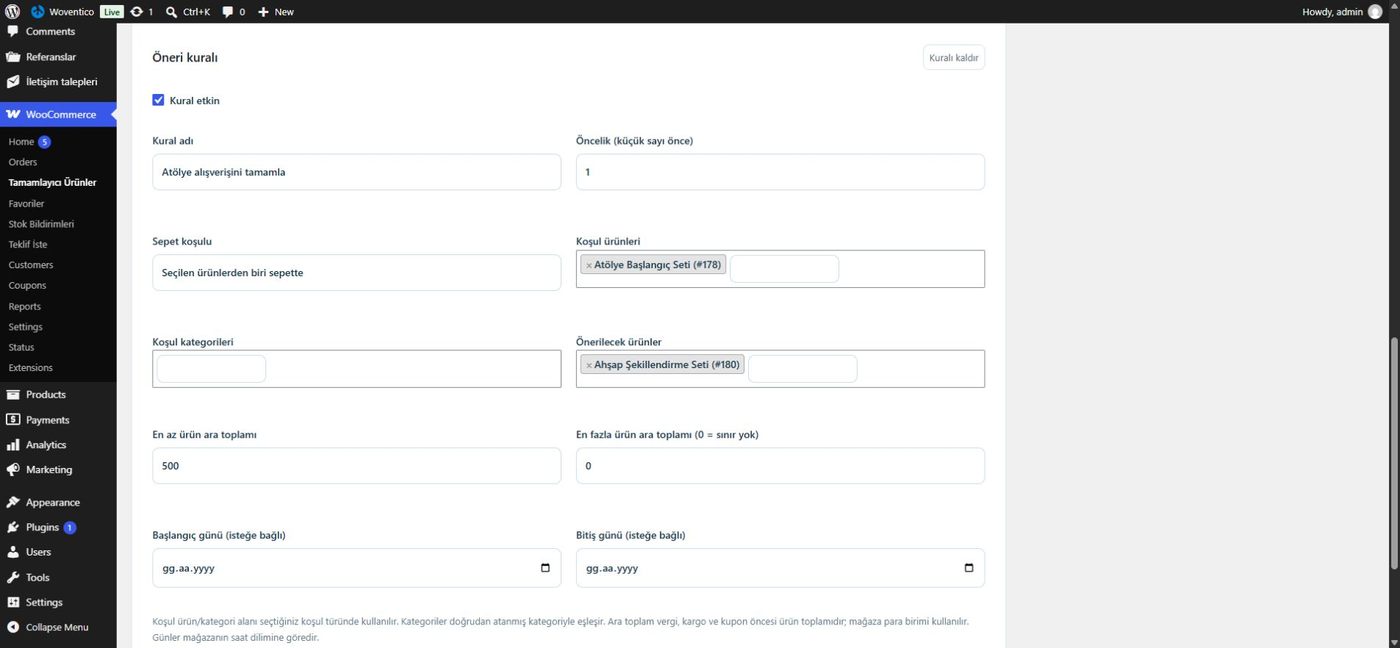1400x648 pixels.
Task: Click the Plugins plug icon
Action: point(13,527)
